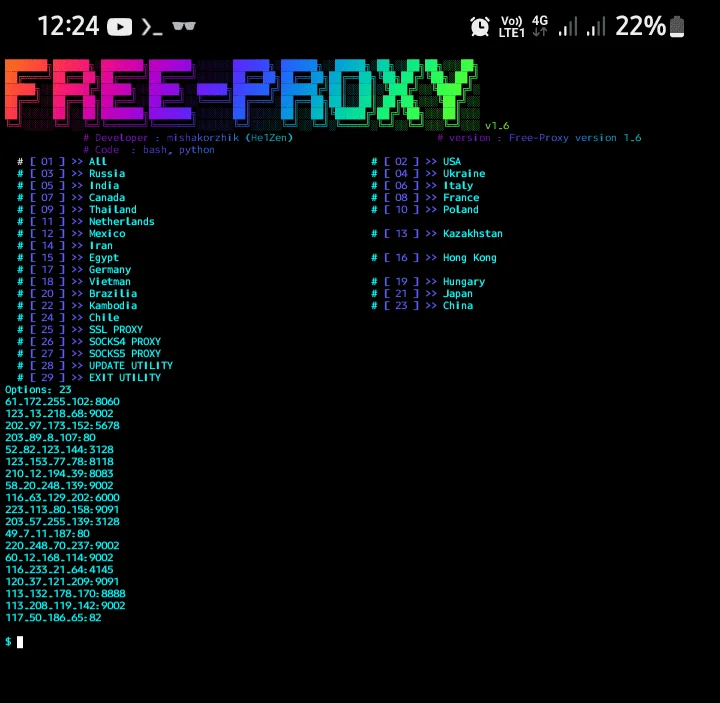Viewport: 720px width, 703px height.
Task: Select menu option 03 Russia
Action: point(71,174)
